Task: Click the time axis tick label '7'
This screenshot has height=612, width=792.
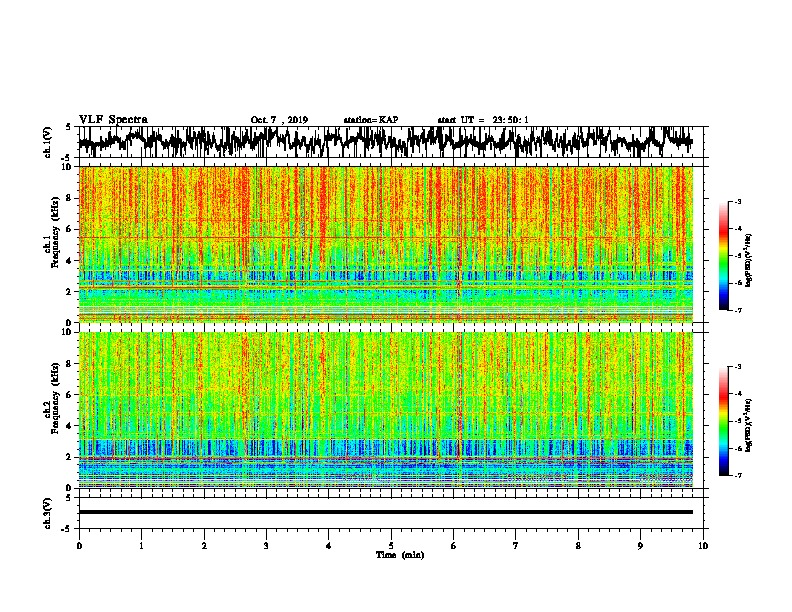Action: click(516, 546)
